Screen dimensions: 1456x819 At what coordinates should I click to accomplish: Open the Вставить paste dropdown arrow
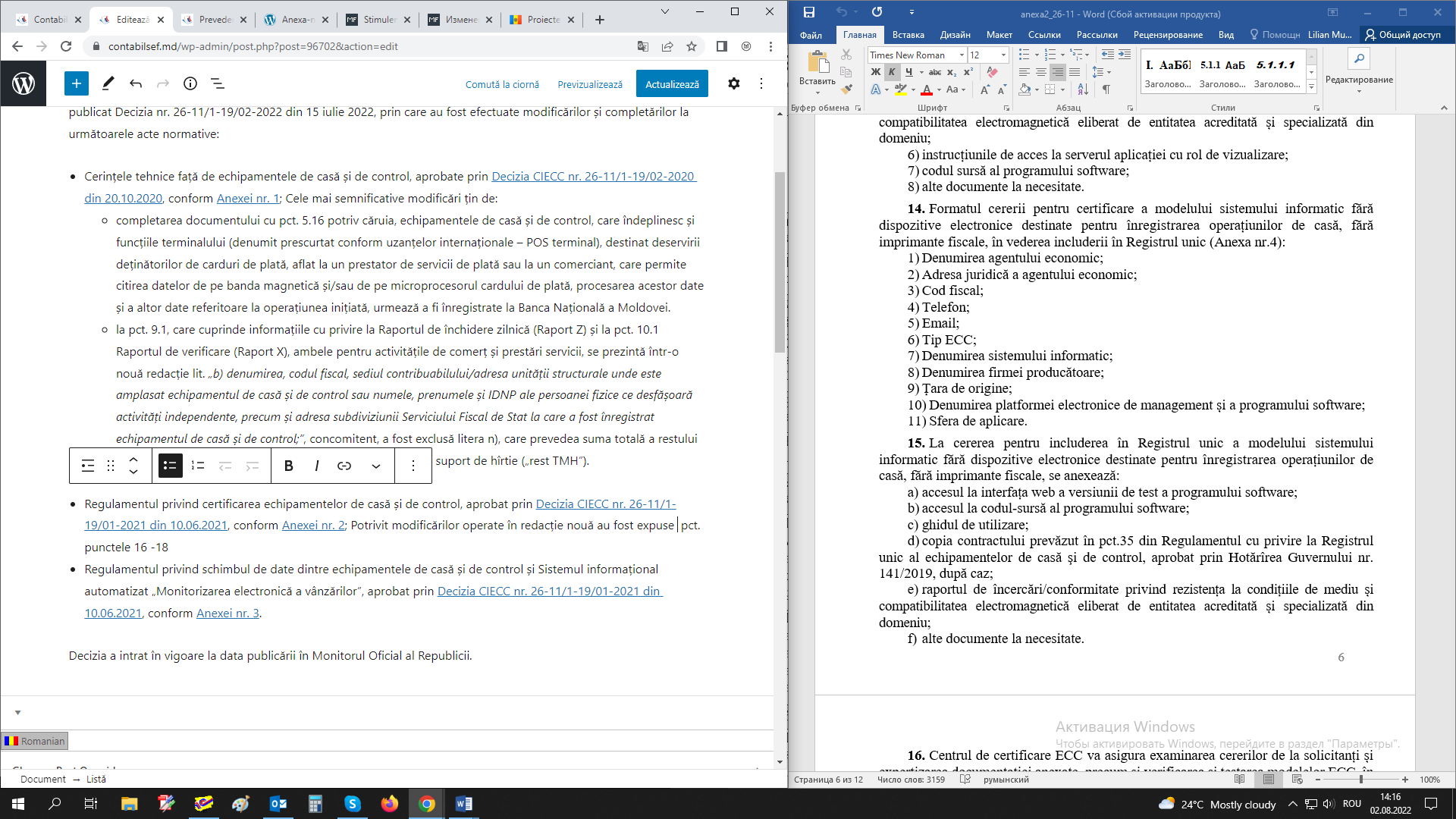pos(817,93)
